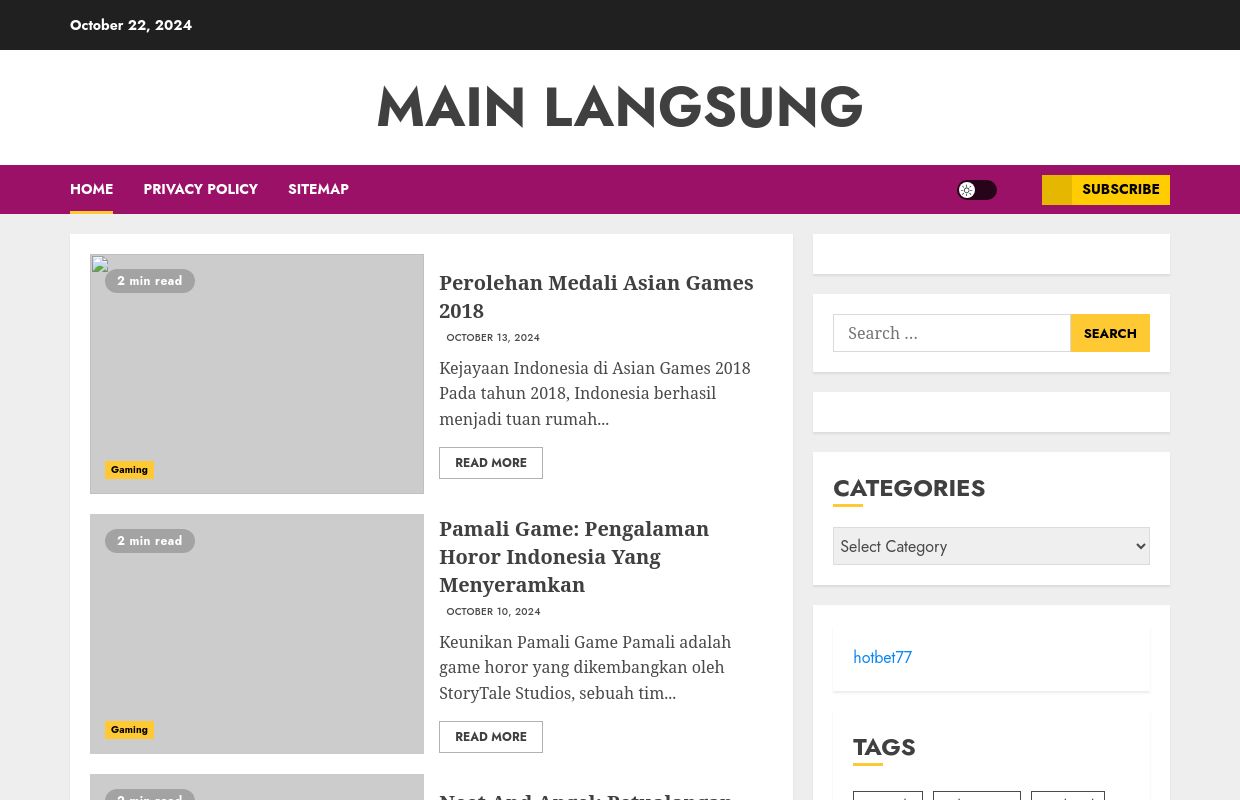Click the October 22, 2024 header date
1240x800 pixels.
point(131,25)
